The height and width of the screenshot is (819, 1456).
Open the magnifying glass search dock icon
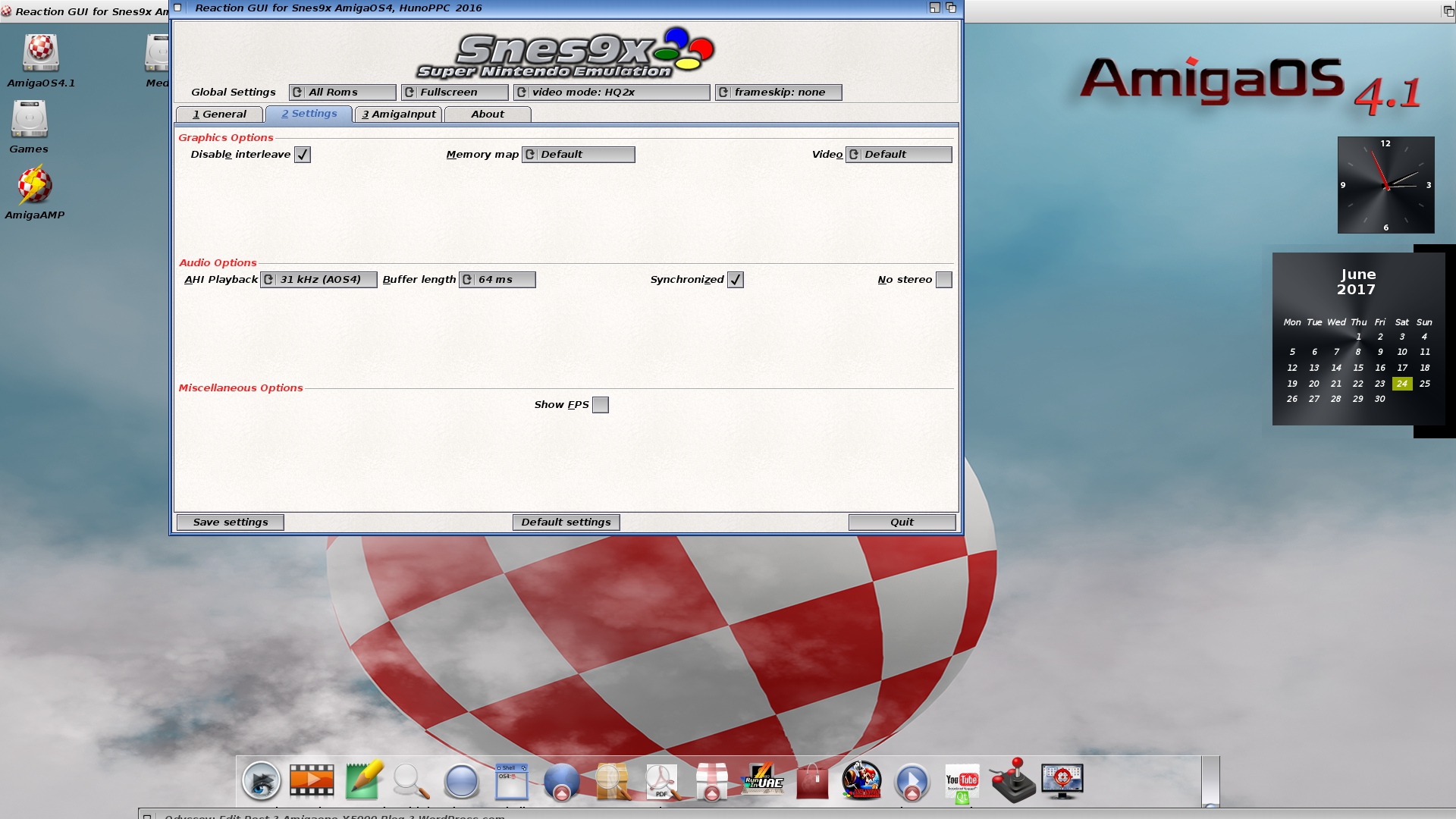tap(411, 781)
